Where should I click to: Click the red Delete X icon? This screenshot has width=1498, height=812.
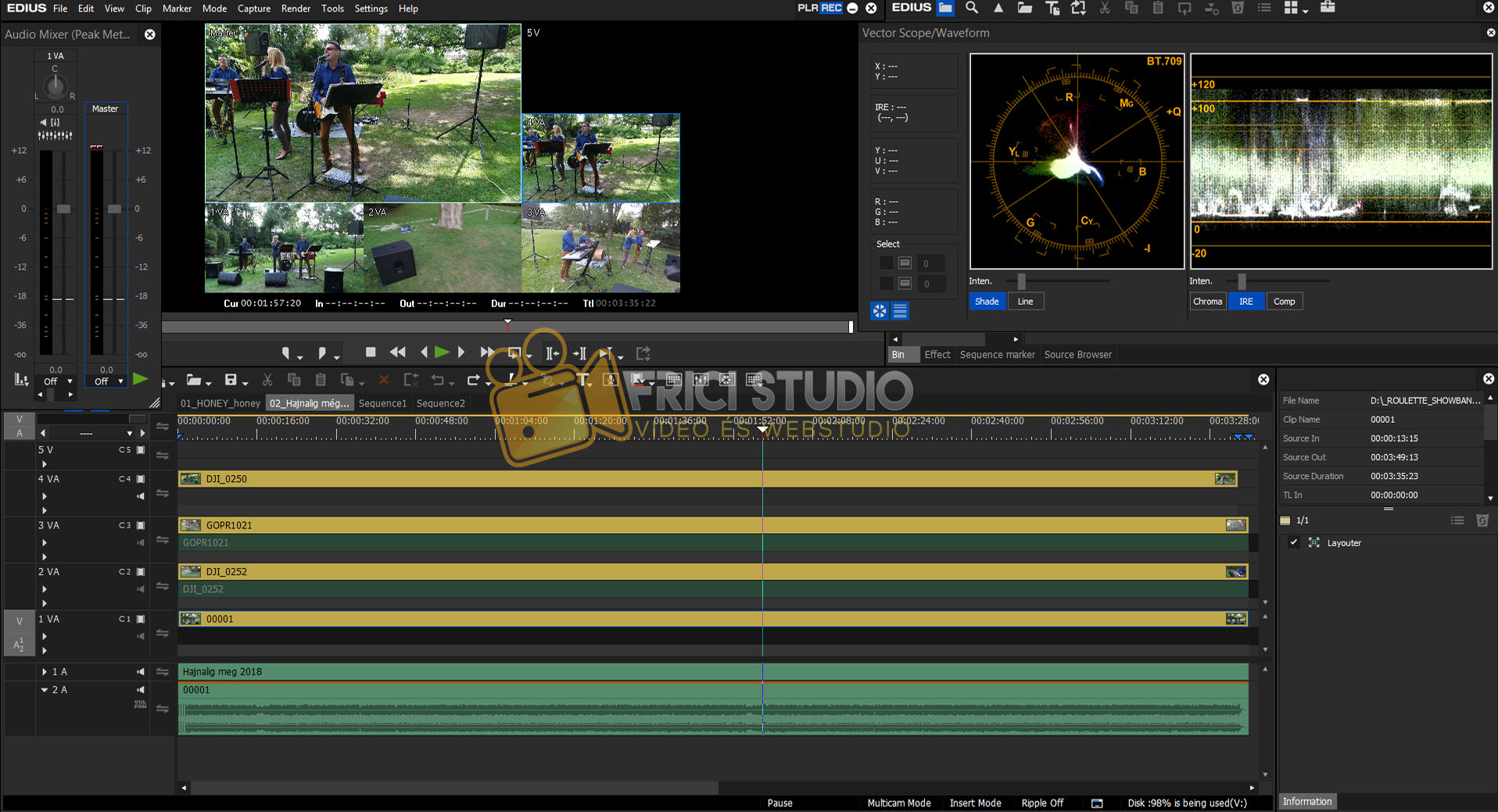click(383, 380)
